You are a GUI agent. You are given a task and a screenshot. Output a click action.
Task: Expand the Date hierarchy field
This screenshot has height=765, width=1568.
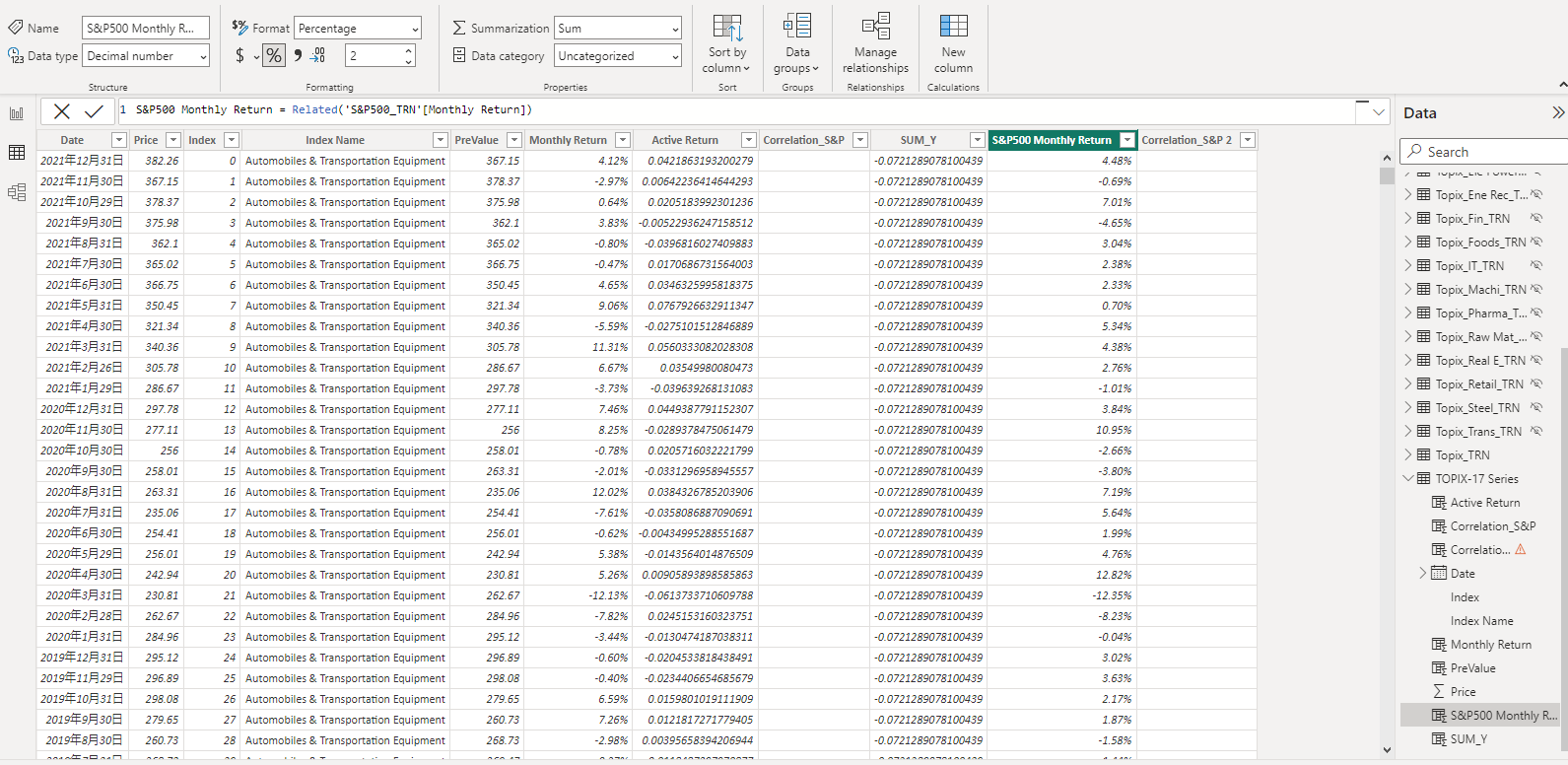pos(1422,574)
